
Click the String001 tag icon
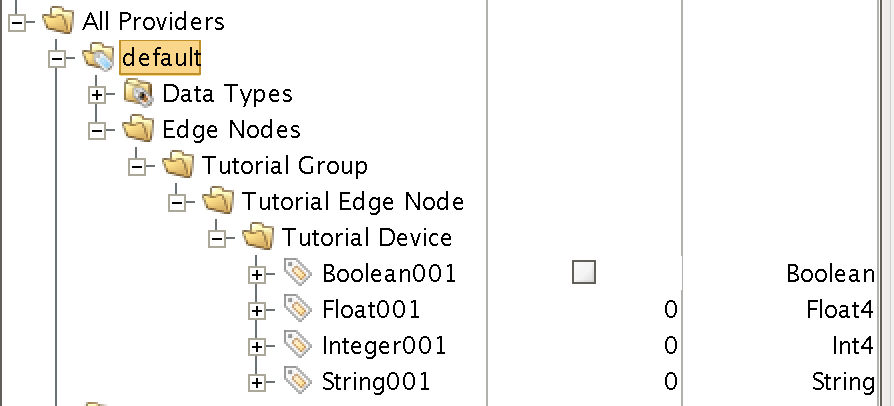298,381
